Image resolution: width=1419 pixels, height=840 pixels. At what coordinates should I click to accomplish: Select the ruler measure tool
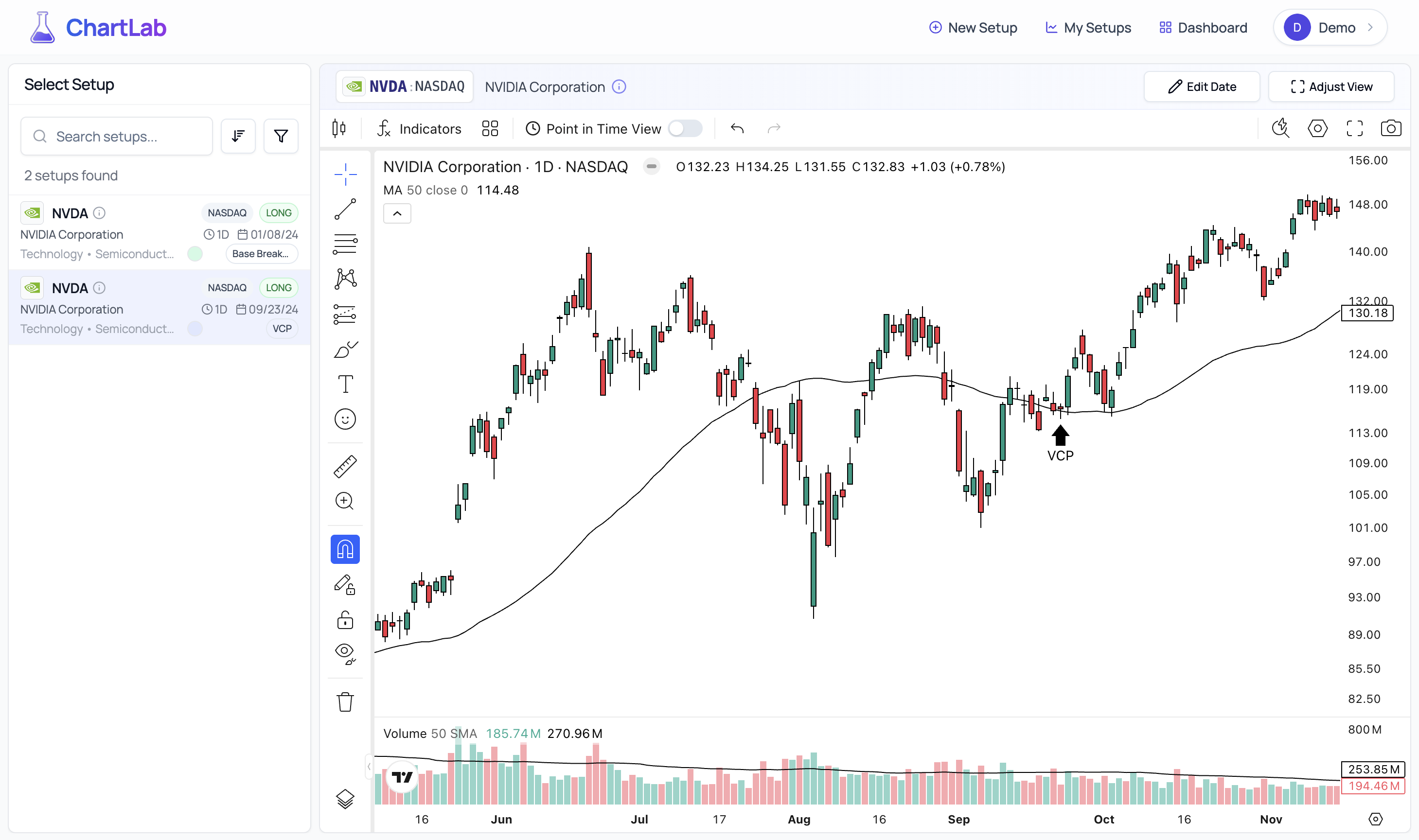point(345,466)
